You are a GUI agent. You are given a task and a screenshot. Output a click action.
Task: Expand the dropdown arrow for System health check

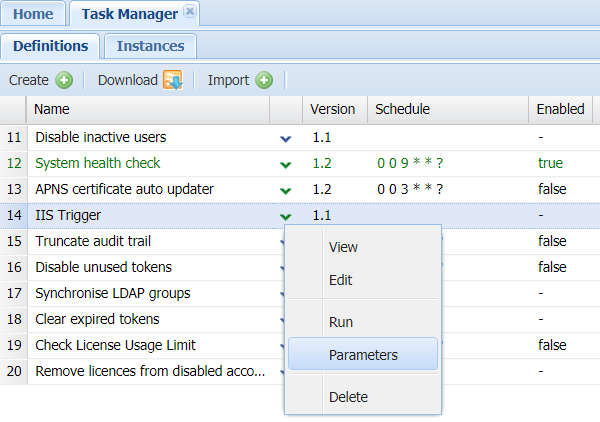tap(286, 164)
